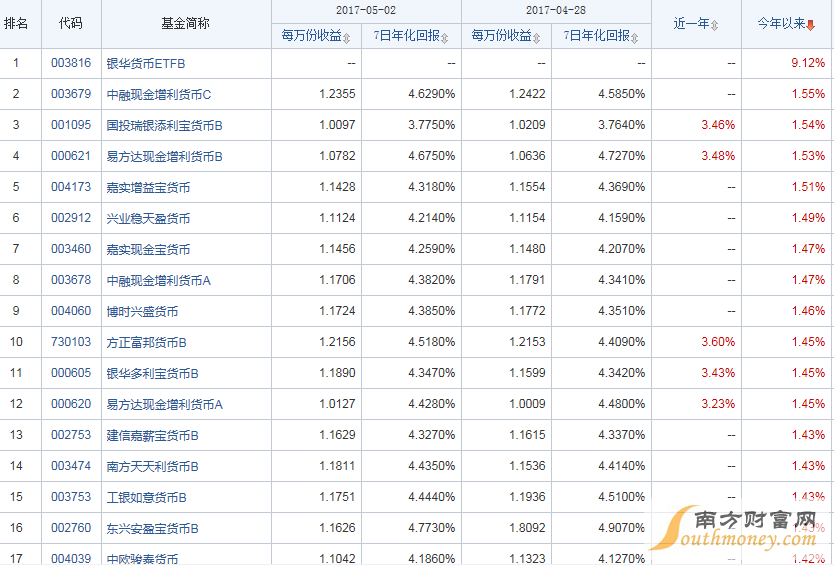
Task: Open fund 银华多利宝货币B
Action: 152,373
